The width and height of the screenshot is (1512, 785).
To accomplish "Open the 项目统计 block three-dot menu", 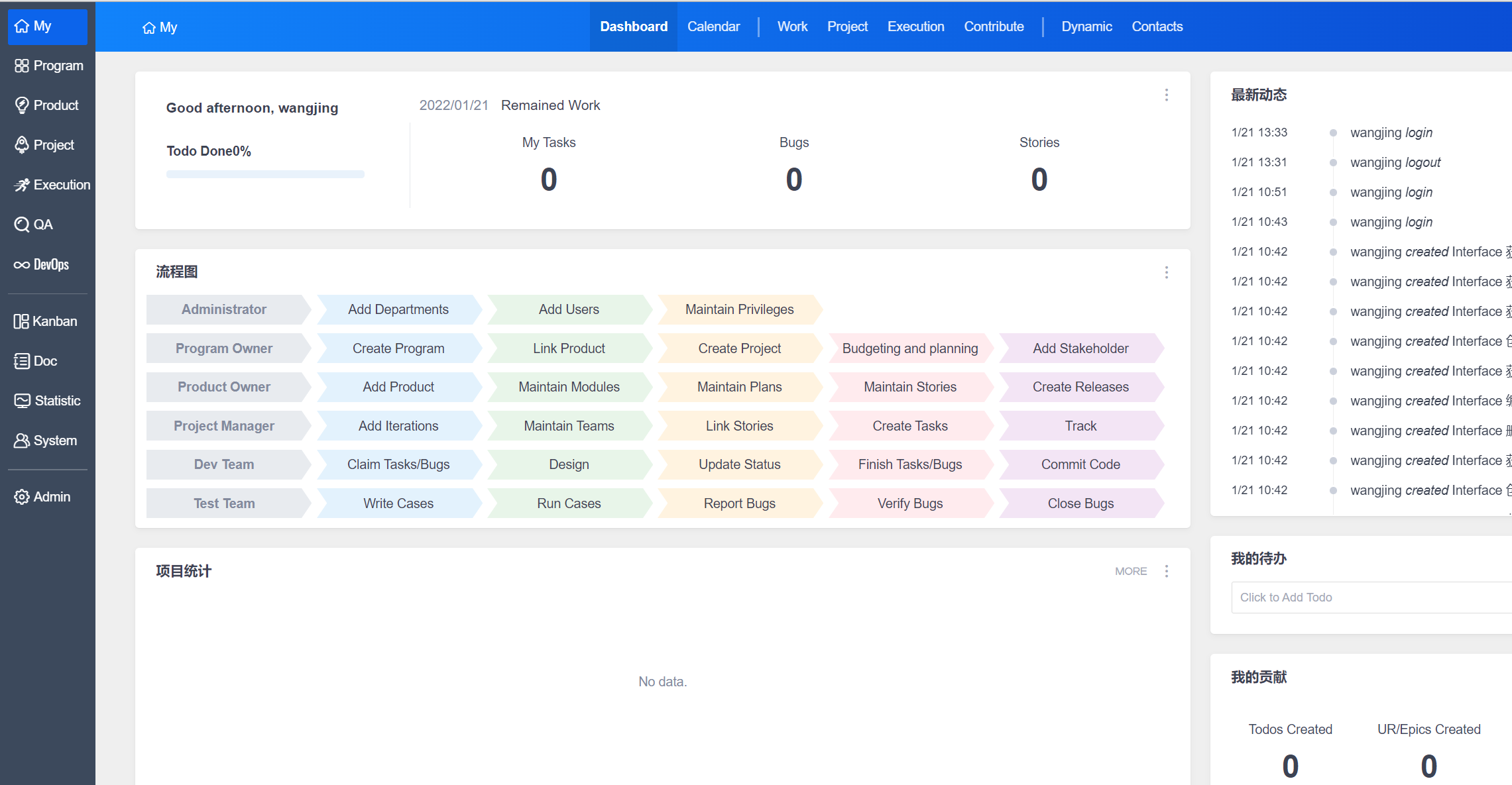I will coord(1167,571).
